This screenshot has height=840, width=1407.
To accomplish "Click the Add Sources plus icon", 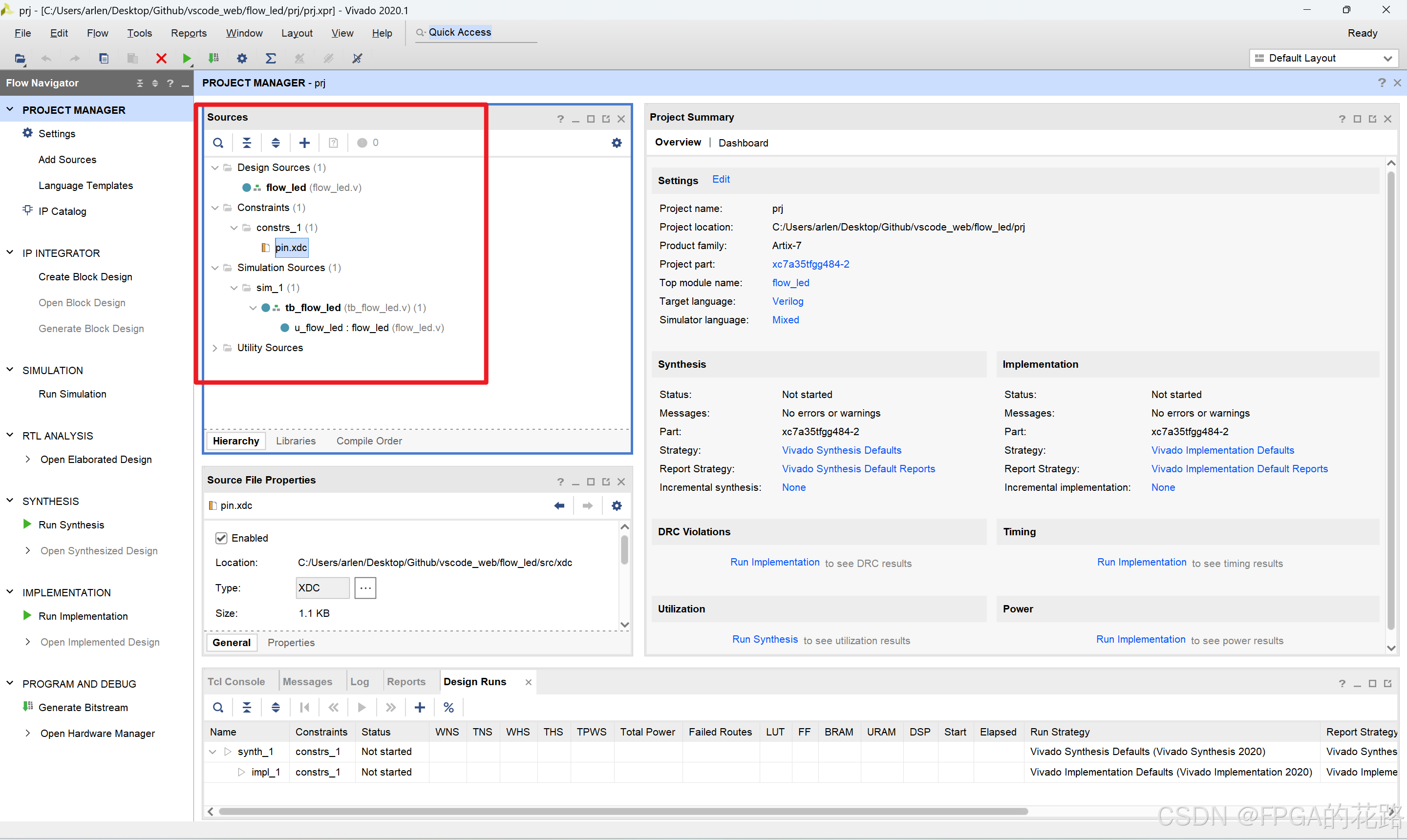I will click(305, 143).
